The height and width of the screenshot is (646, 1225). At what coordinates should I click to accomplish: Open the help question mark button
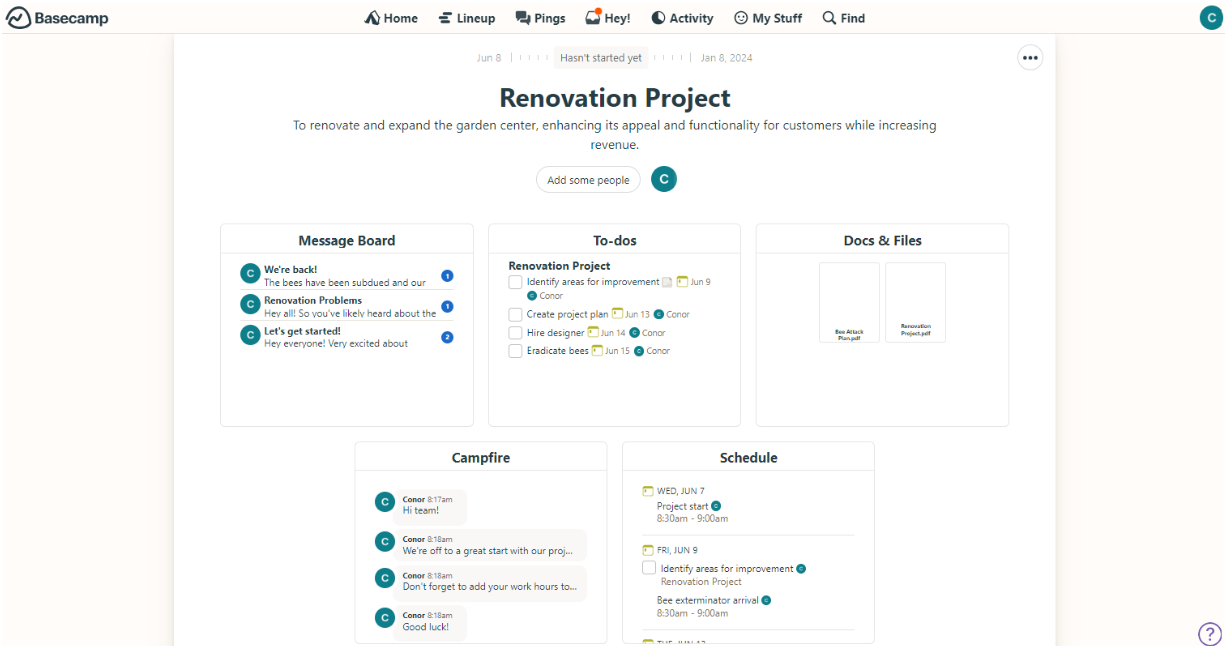[1210, 634]
